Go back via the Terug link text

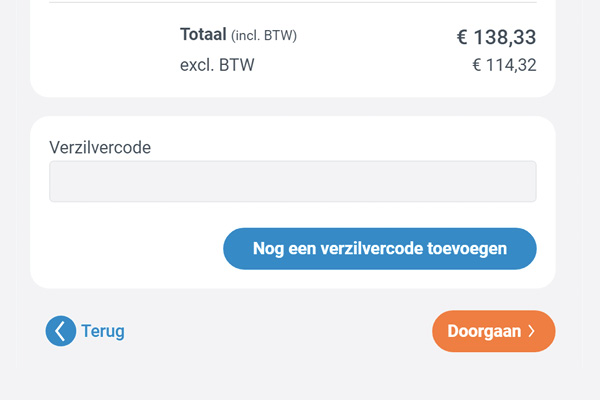point(103,331)
